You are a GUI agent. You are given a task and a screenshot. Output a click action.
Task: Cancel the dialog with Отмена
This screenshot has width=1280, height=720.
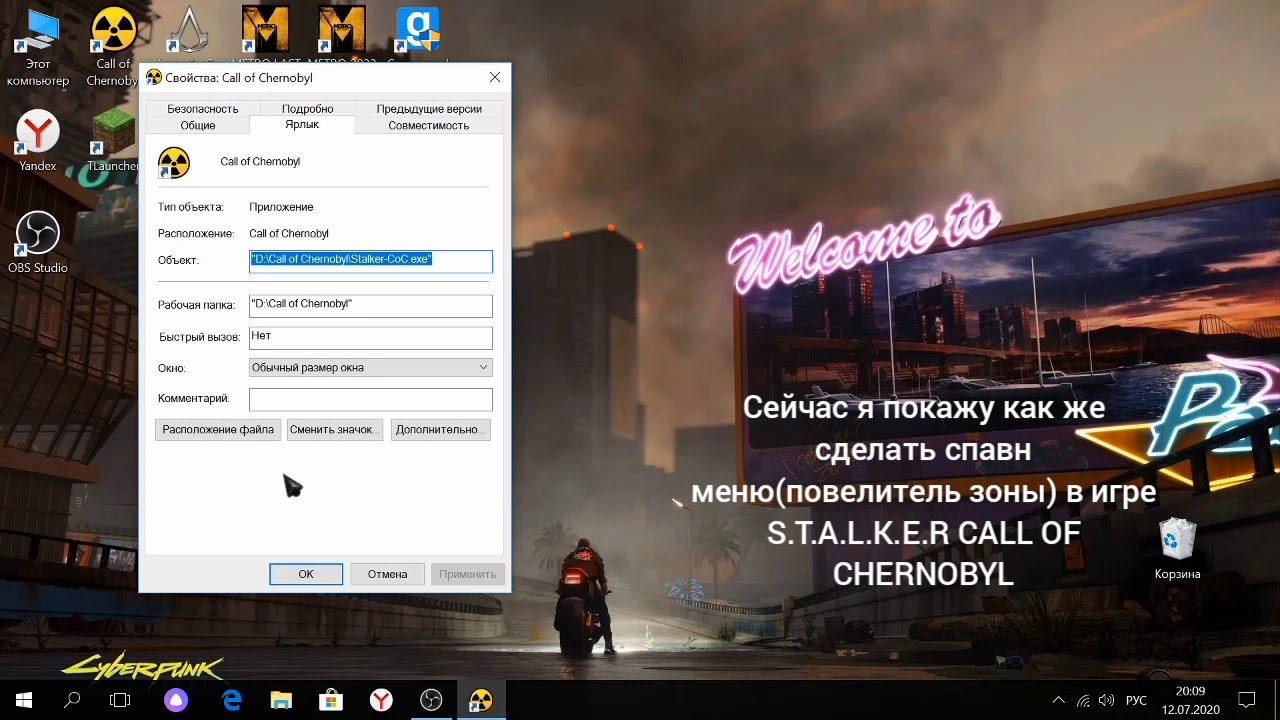pos(387,574)
